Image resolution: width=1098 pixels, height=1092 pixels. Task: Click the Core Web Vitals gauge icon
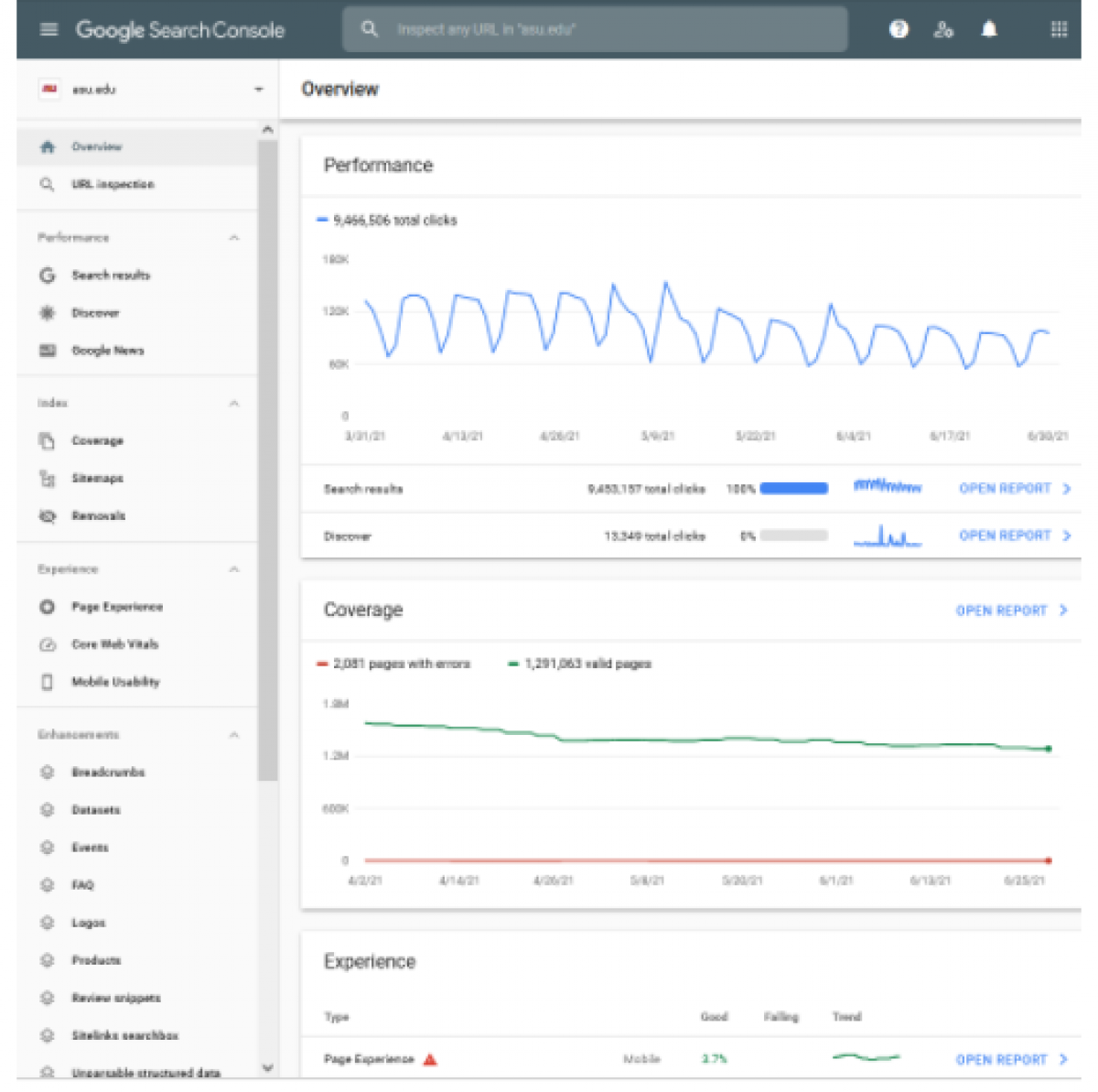(x=48, y=644)
